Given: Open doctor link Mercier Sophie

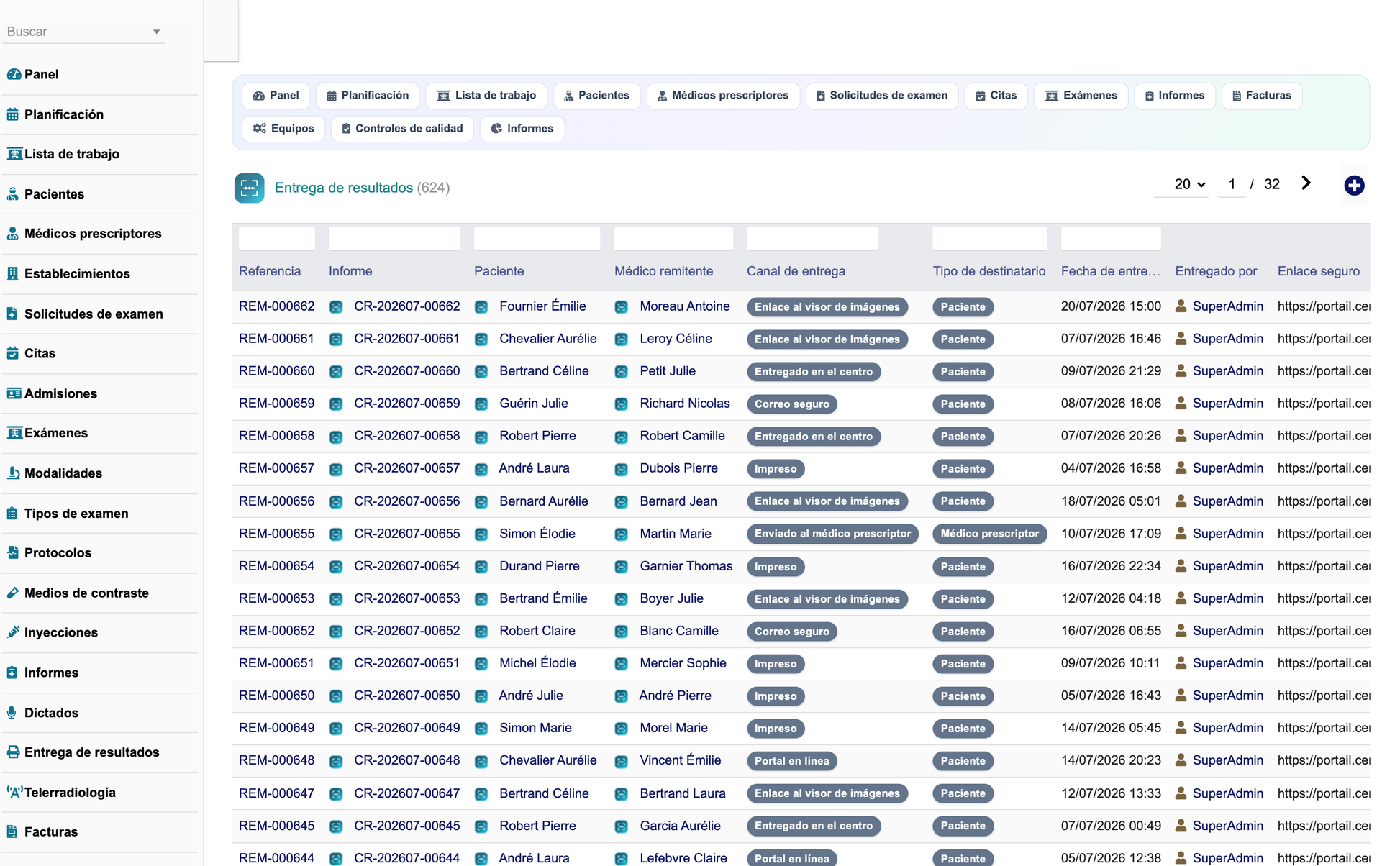Looking at the screenshot, I should coord(683,663).
